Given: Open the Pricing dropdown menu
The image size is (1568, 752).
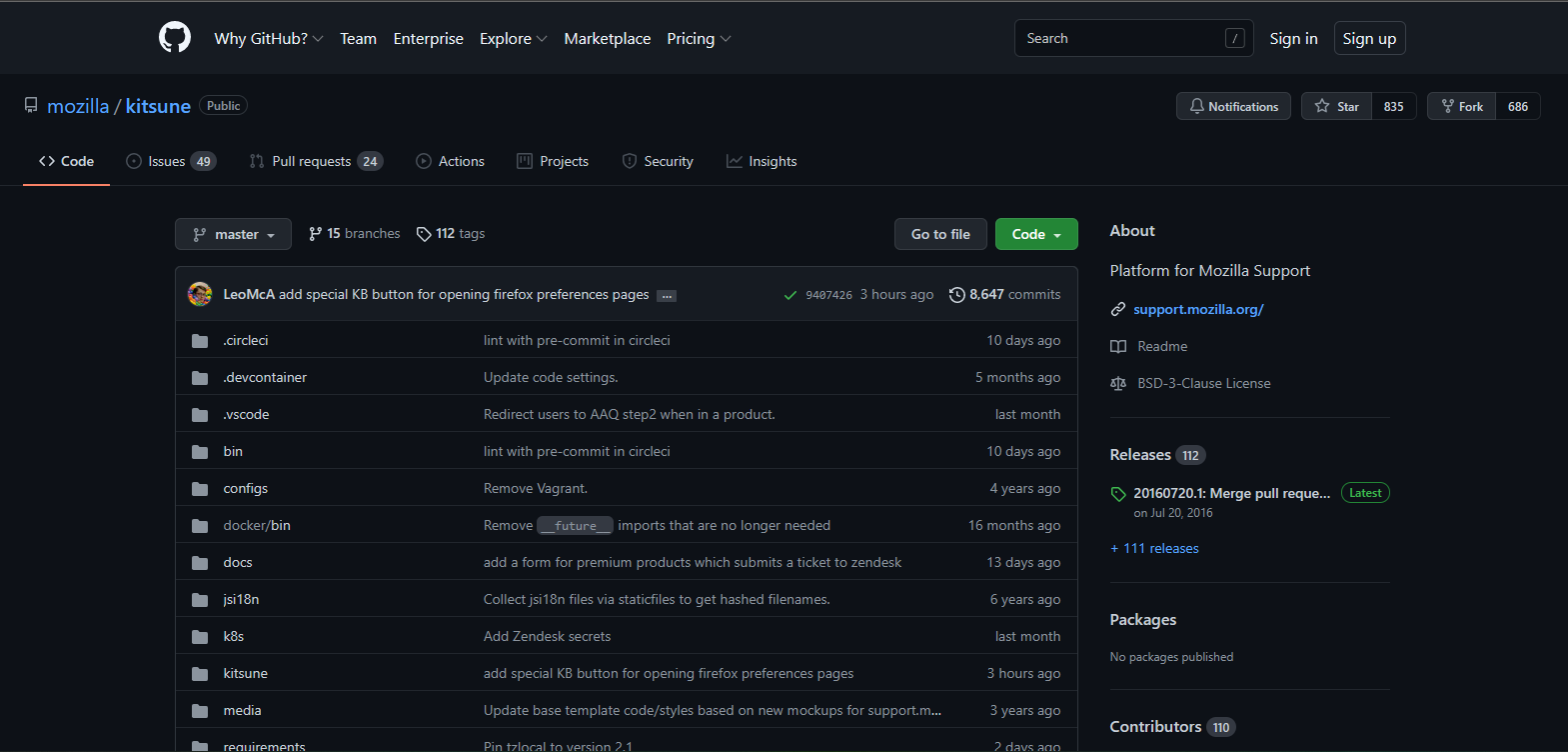Looking at the screenshot, I should click(700, 38).
